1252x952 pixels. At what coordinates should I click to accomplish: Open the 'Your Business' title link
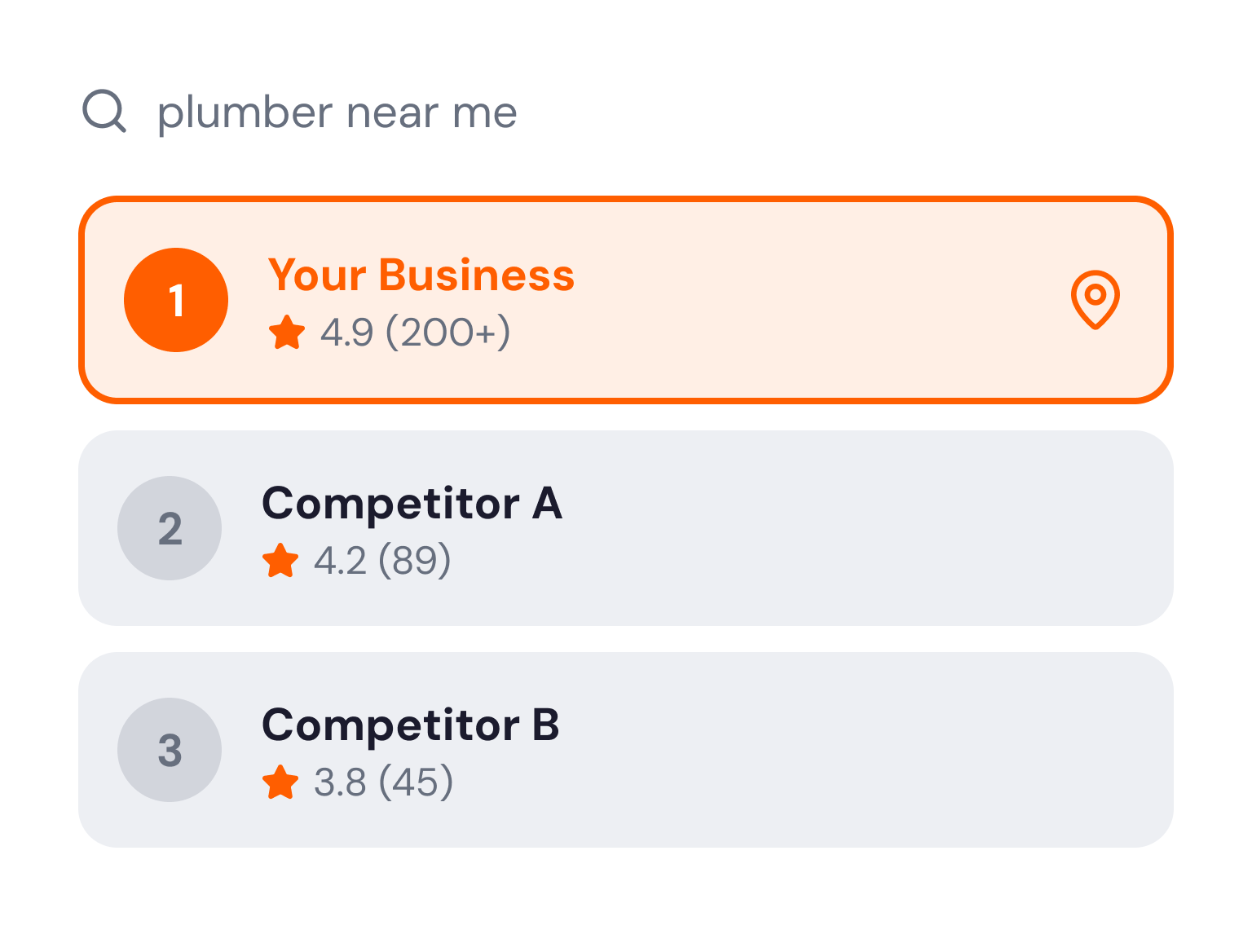pyautogui.click(x=421, y=275)
